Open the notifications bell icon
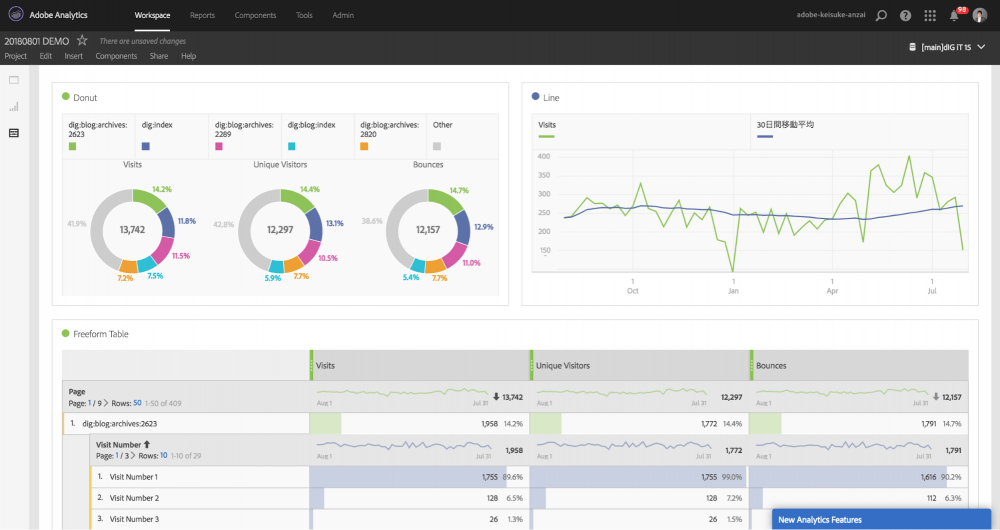The image size is (1000, 530). [954, 15]
